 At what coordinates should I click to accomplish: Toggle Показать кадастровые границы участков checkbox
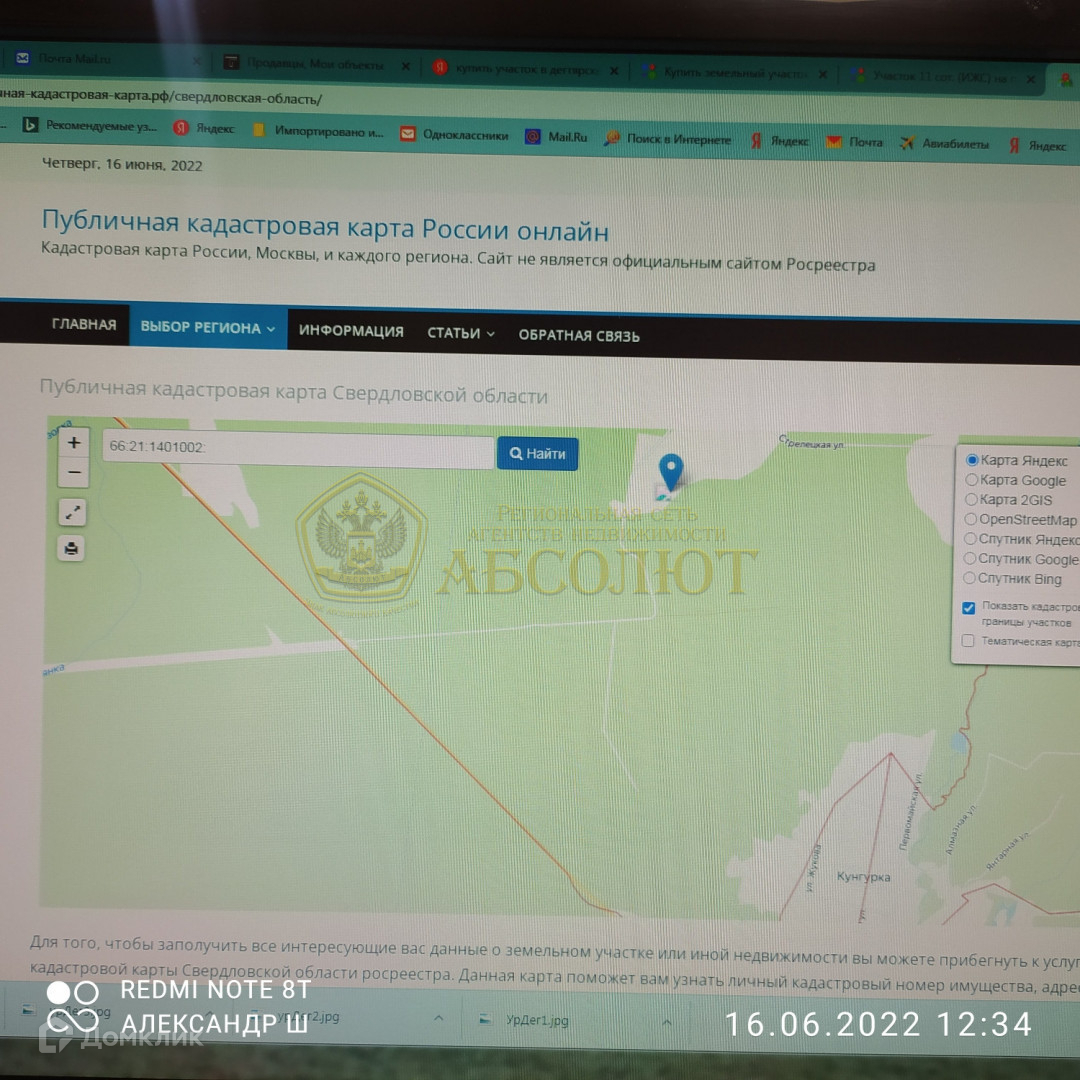(x=968, y=608)
